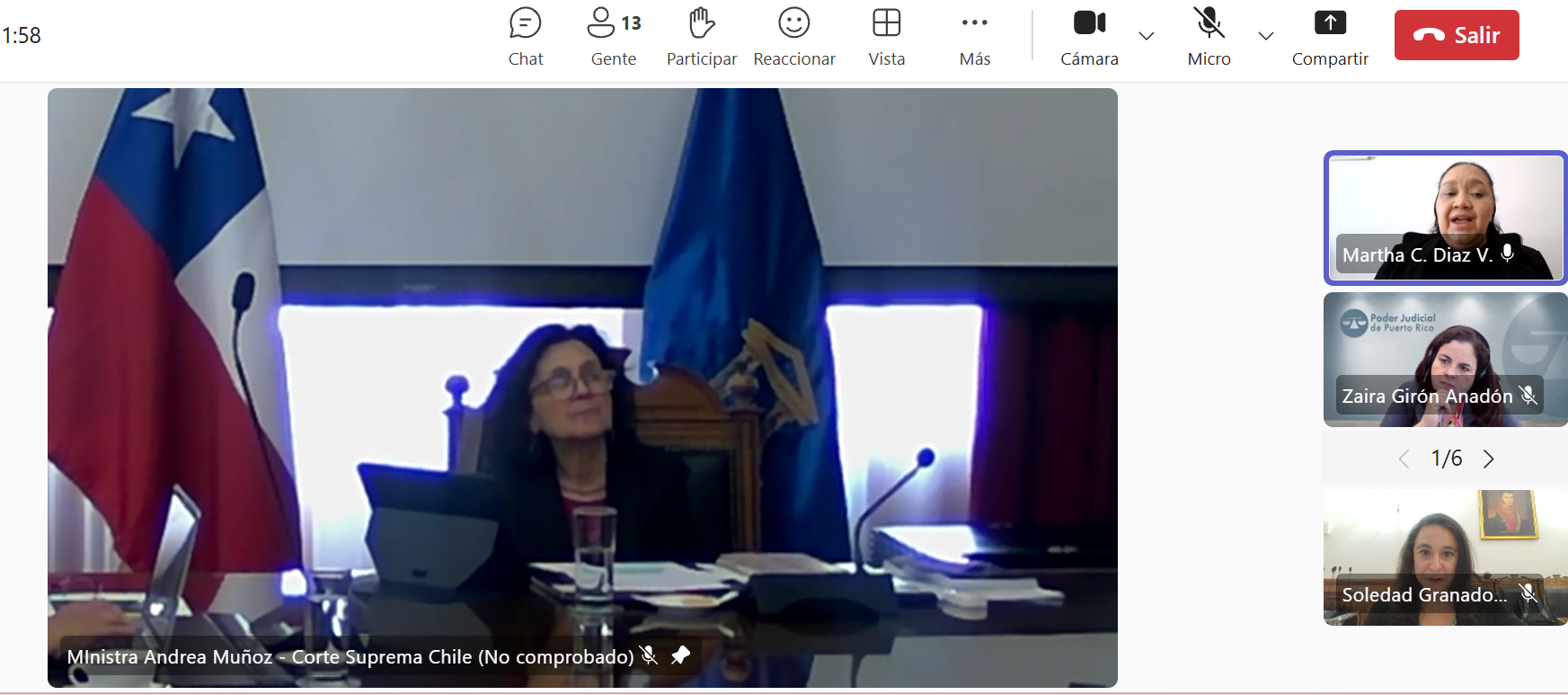Leave the meeting with Salir
The image size is (1568, 695).
(x=1457, y=35)
